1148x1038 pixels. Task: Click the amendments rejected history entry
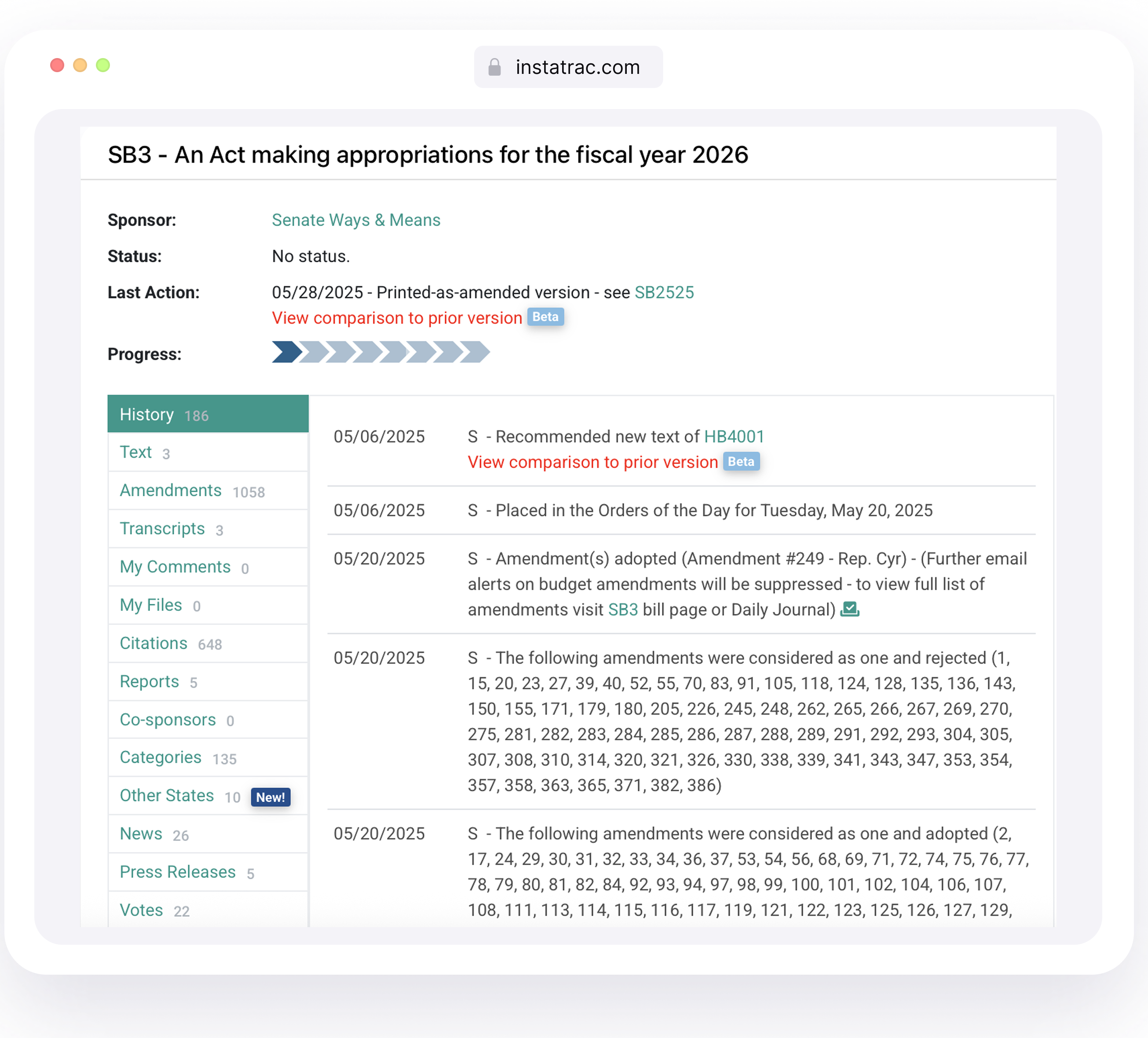point(681,721)
